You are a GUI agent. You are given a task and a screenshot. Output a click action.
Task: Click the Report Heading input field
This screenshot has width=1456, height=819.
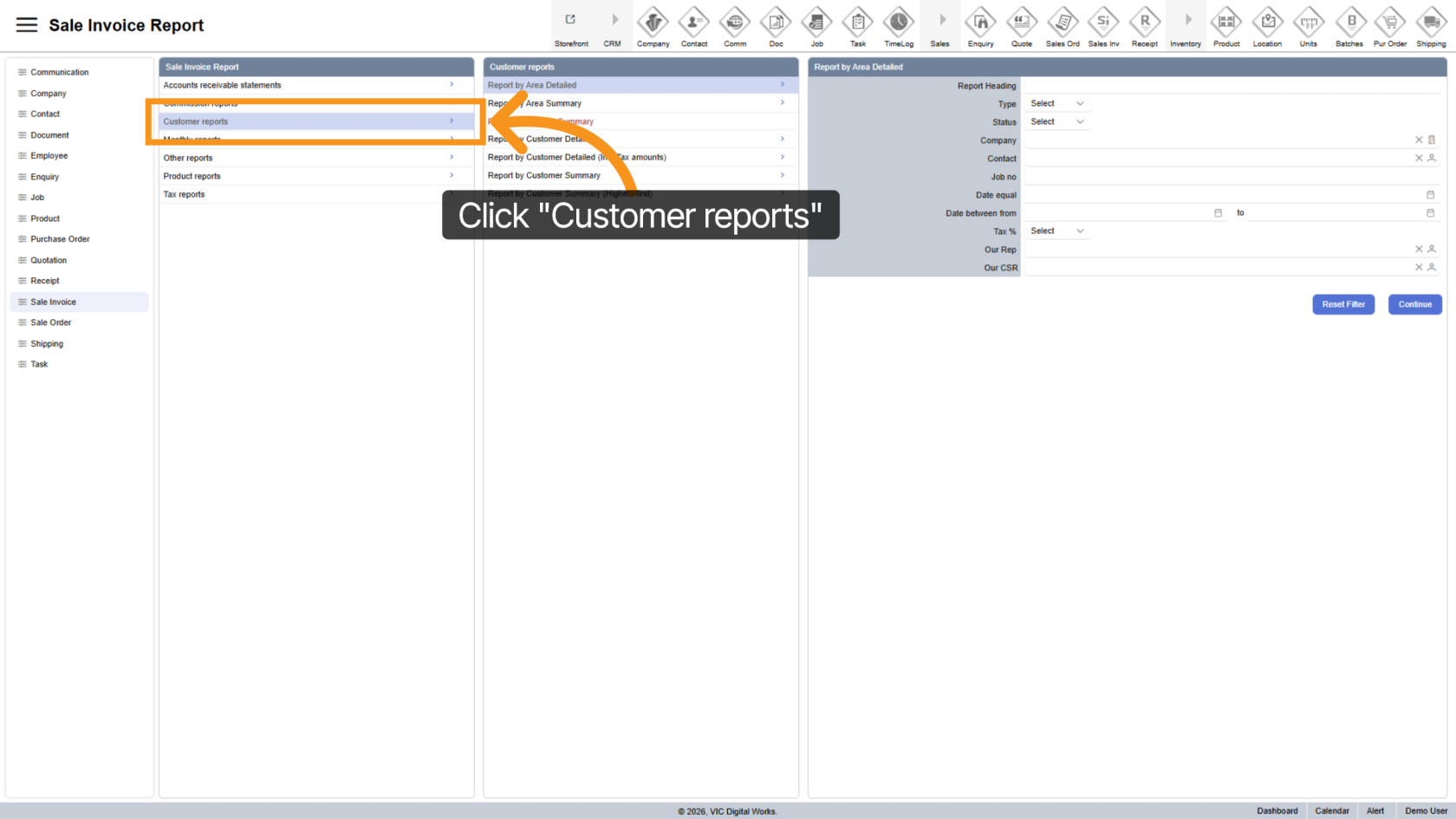(1231, 86)
